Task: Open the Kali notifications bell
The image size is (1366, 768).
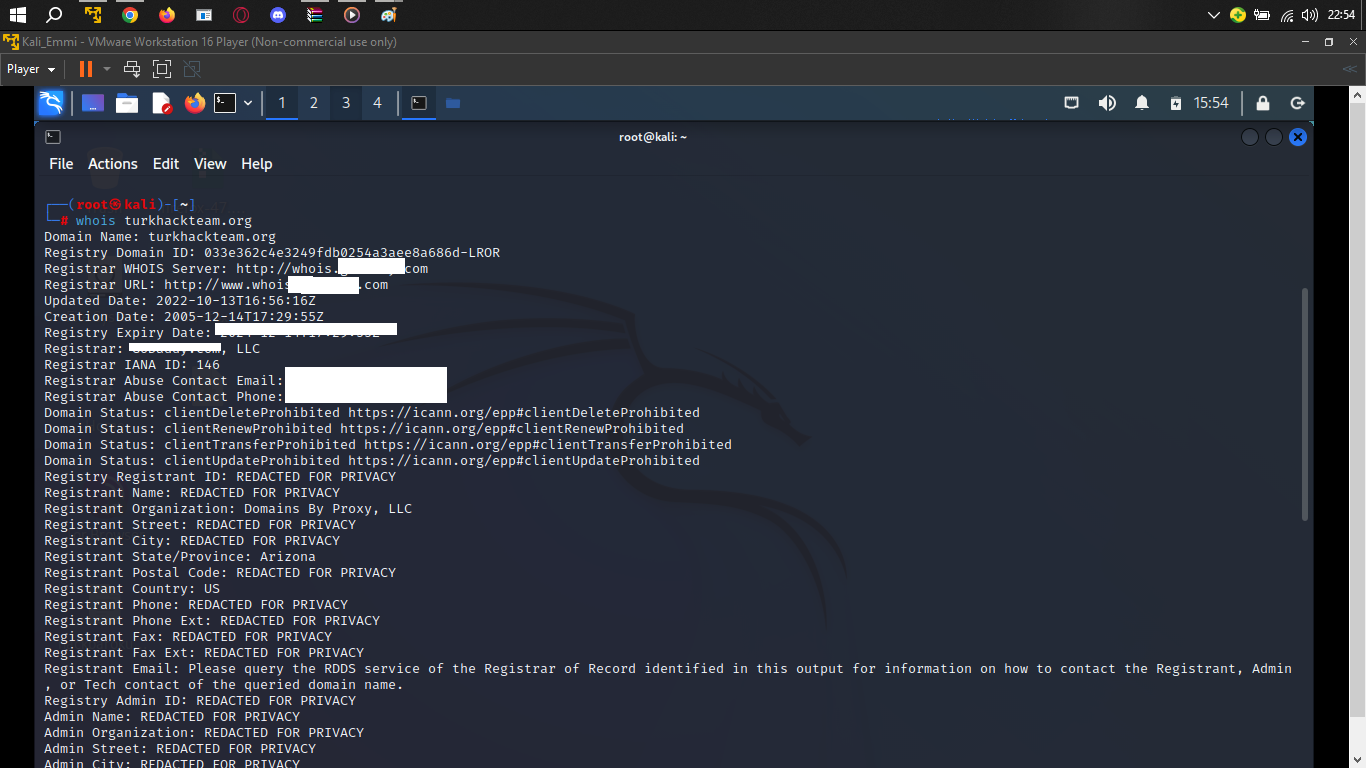Action: point(1142,103)
